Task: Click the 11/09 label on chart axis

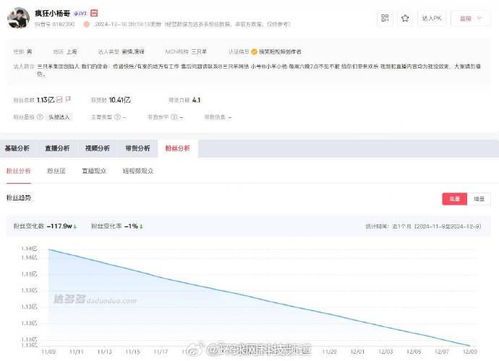Action: [x=48, y=352]
